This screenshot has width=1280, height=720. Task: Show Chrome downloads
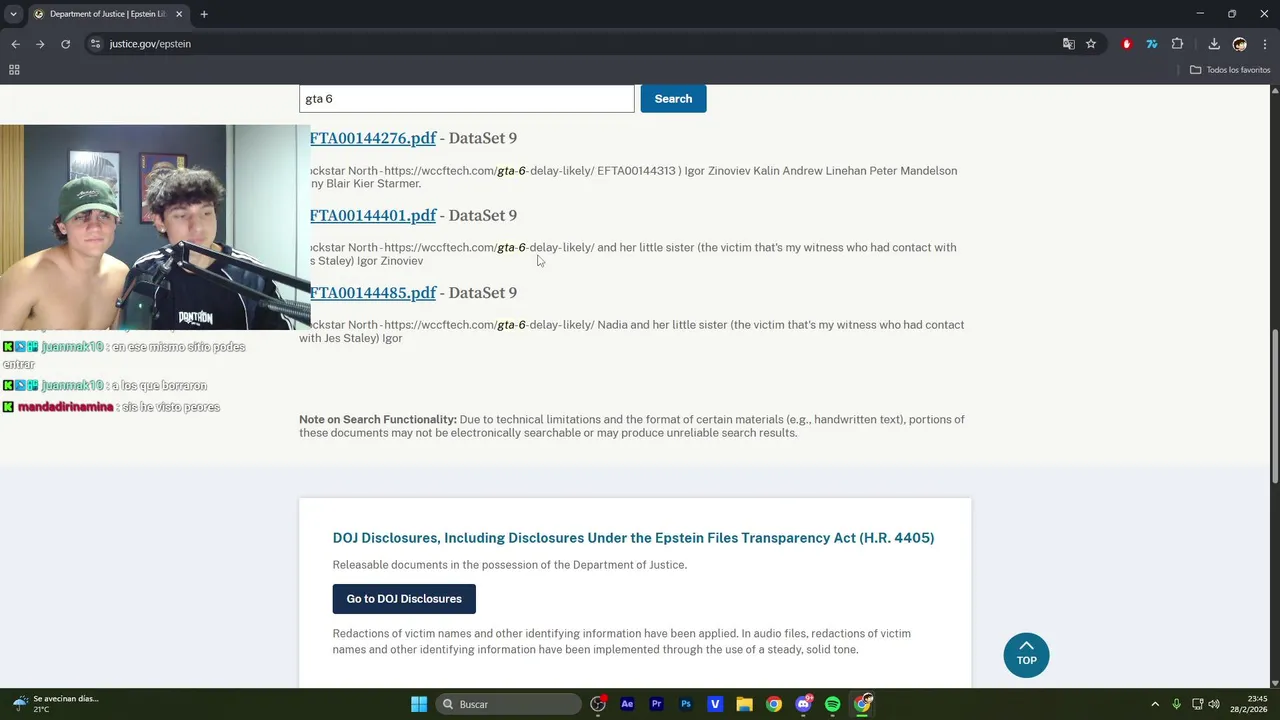tap(1214, 44)
